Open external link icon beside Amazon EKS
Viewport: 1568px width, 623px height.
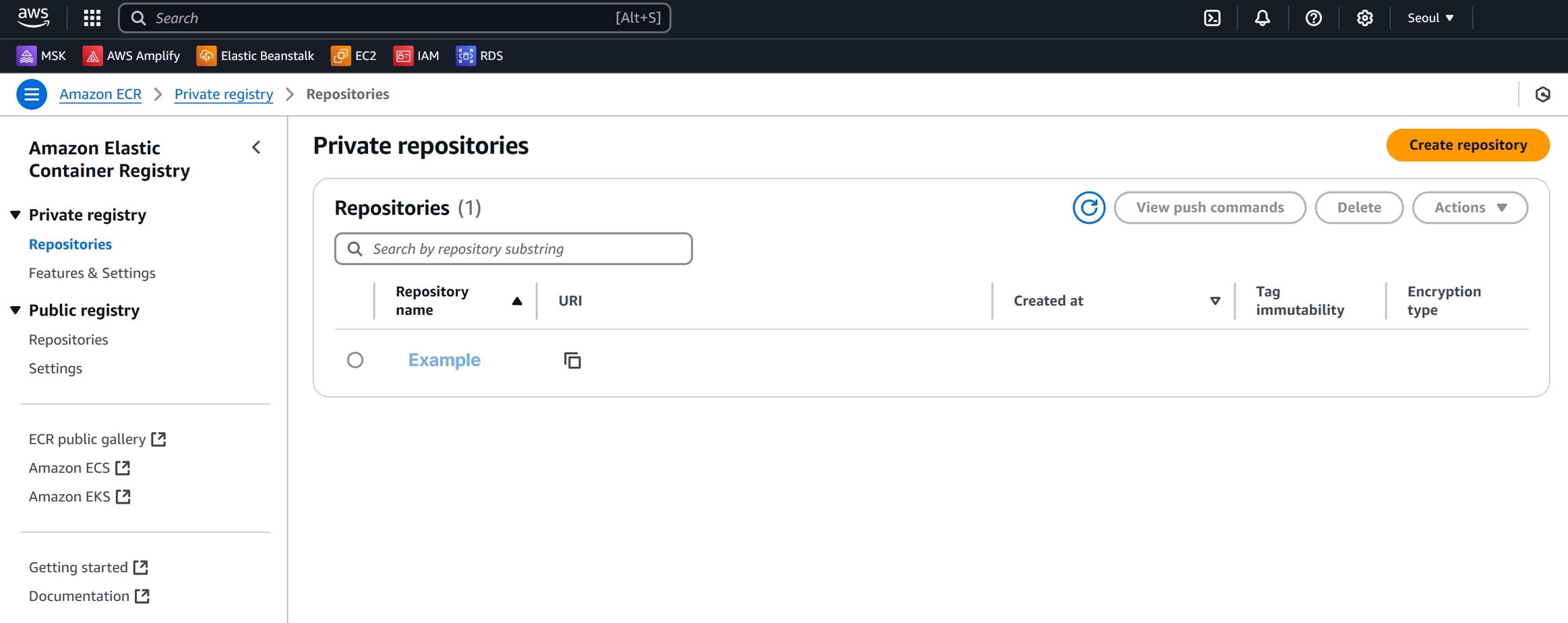coord(123,497)
